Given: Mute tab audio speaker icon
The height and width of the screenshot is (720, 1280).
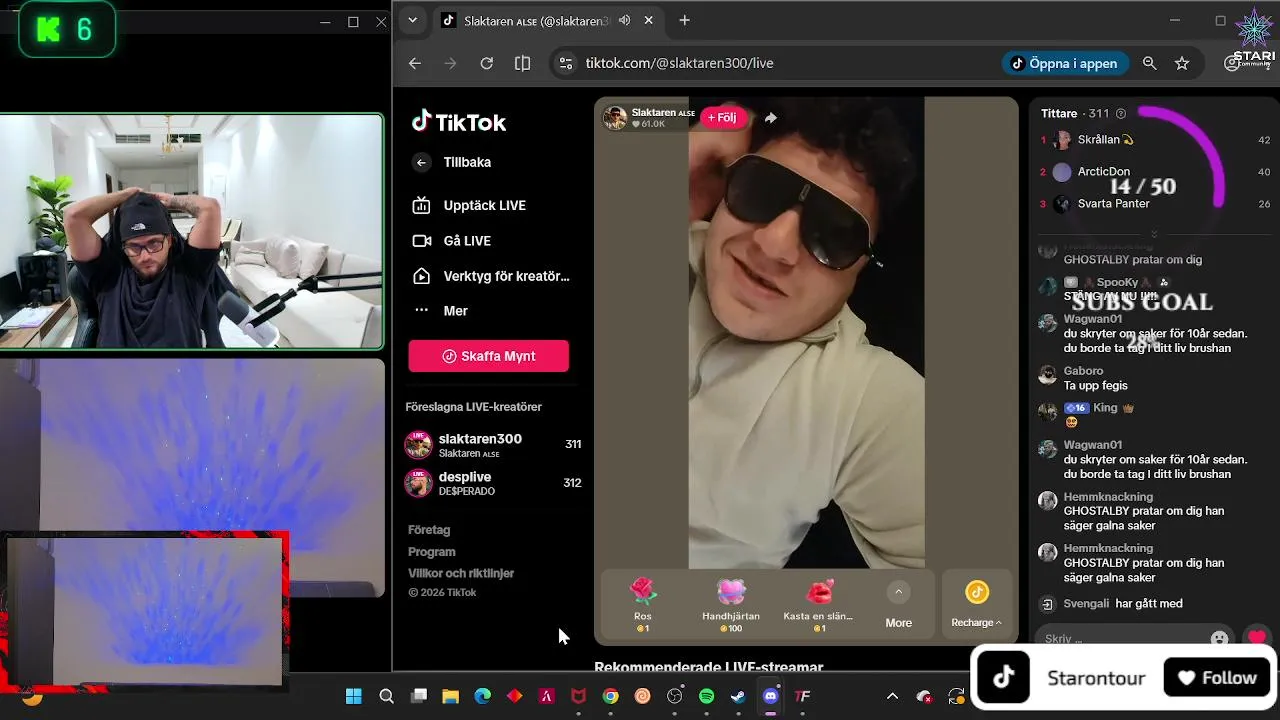Looking at the screenshot, I should click(625, 20).
